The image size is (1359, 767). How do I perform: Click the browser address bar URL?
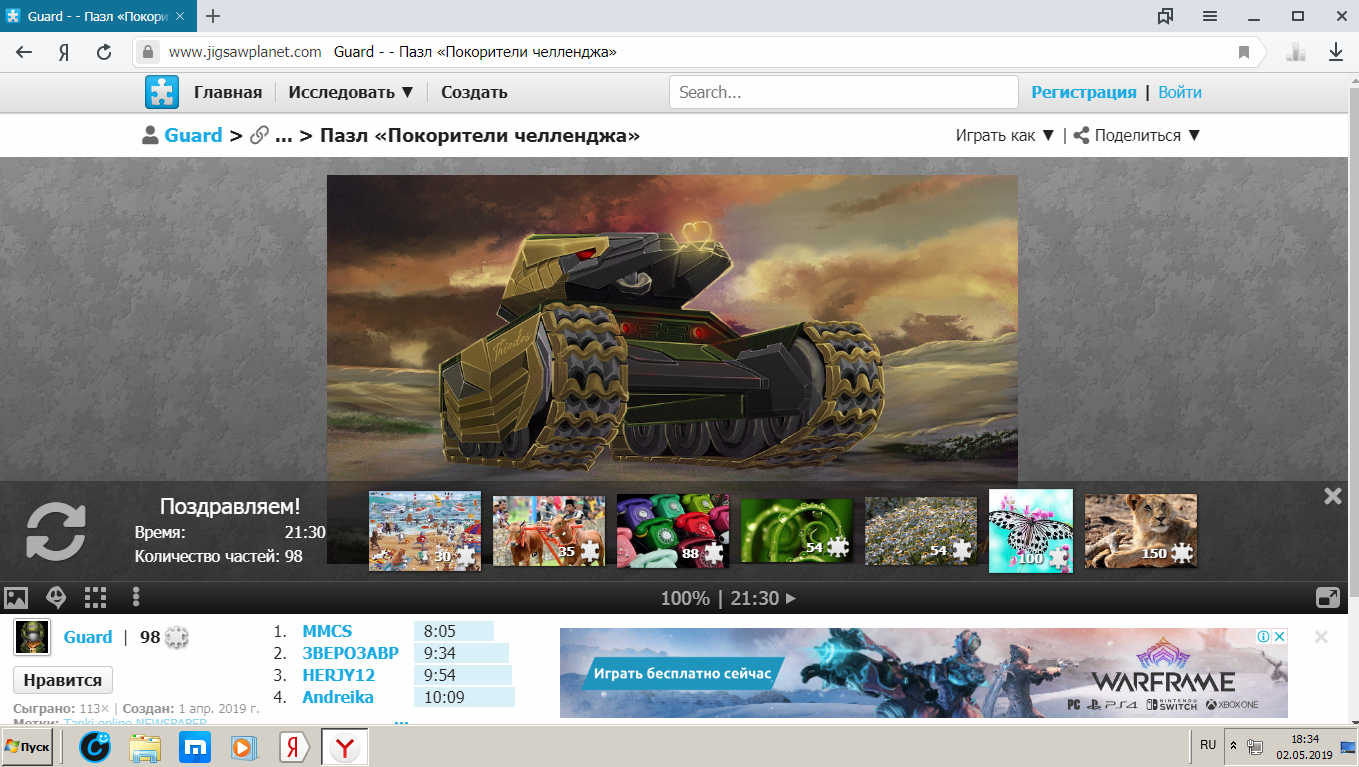click(244, 52)
